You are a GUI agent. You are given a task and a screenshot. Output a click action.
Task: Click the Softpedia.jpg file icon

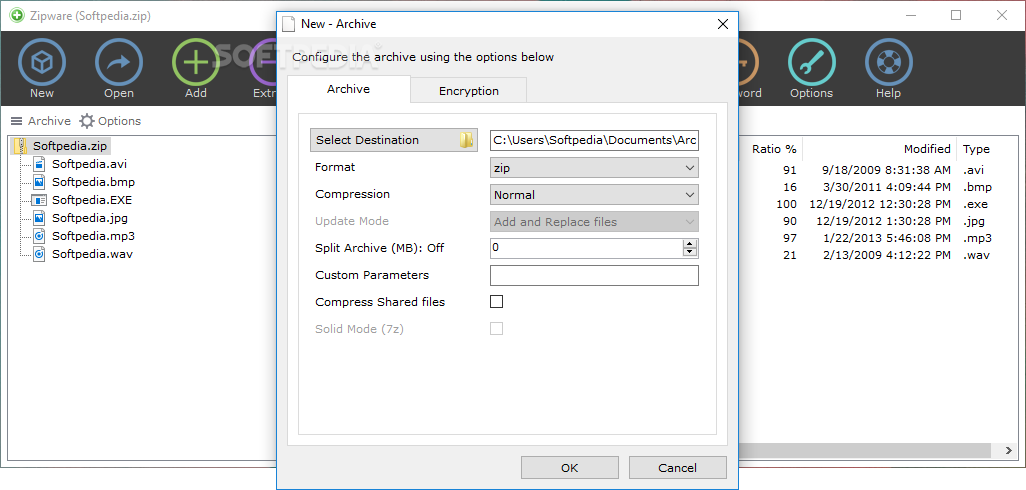pyautogui.click(x=39, y=218)
